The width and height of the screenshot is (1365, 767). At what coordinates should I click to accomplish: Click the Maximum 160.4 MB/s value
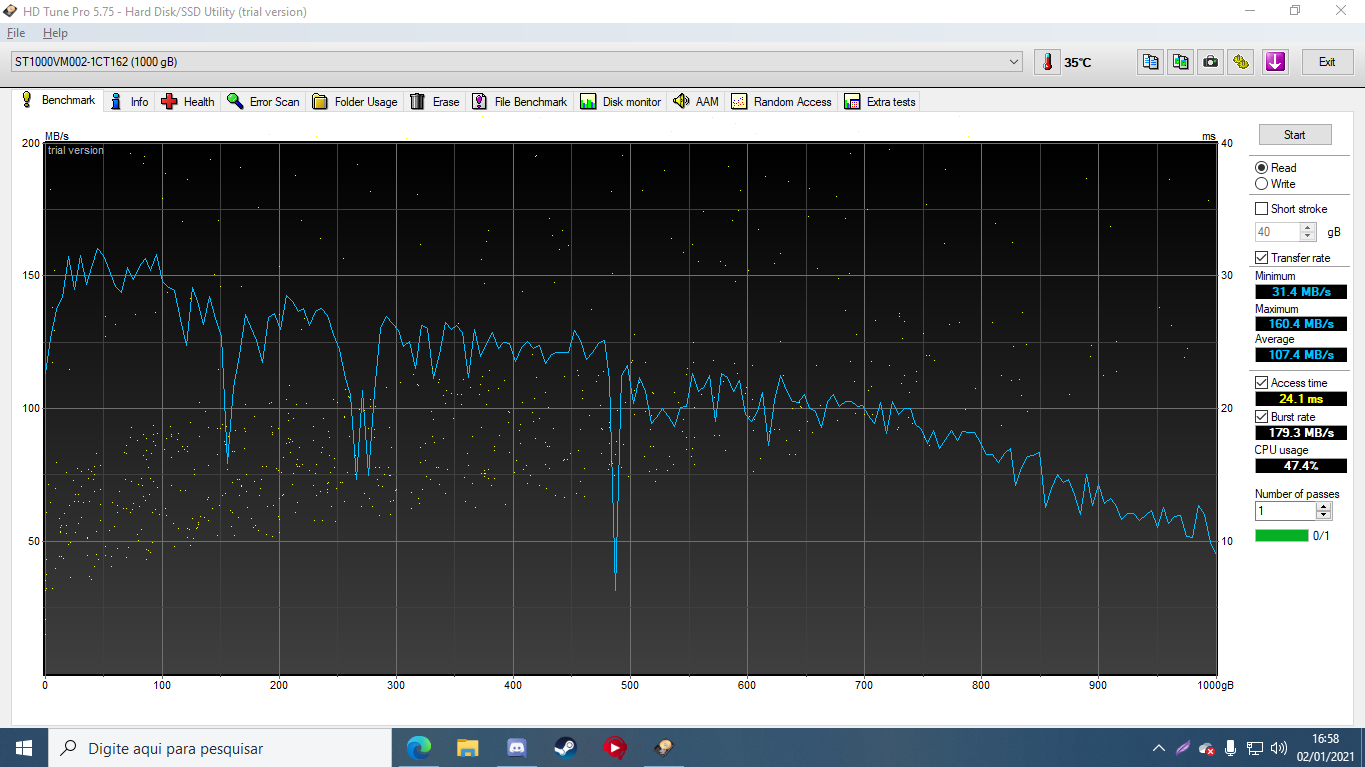click(1301, 324)
